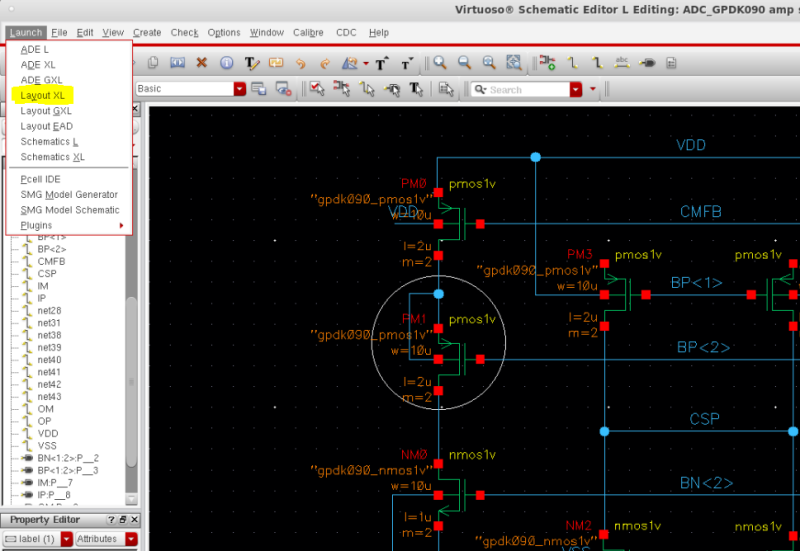Expand the Plugins submenu
Image resolution: width=800 pixels, height=551 pixels.
pos(69,225)
